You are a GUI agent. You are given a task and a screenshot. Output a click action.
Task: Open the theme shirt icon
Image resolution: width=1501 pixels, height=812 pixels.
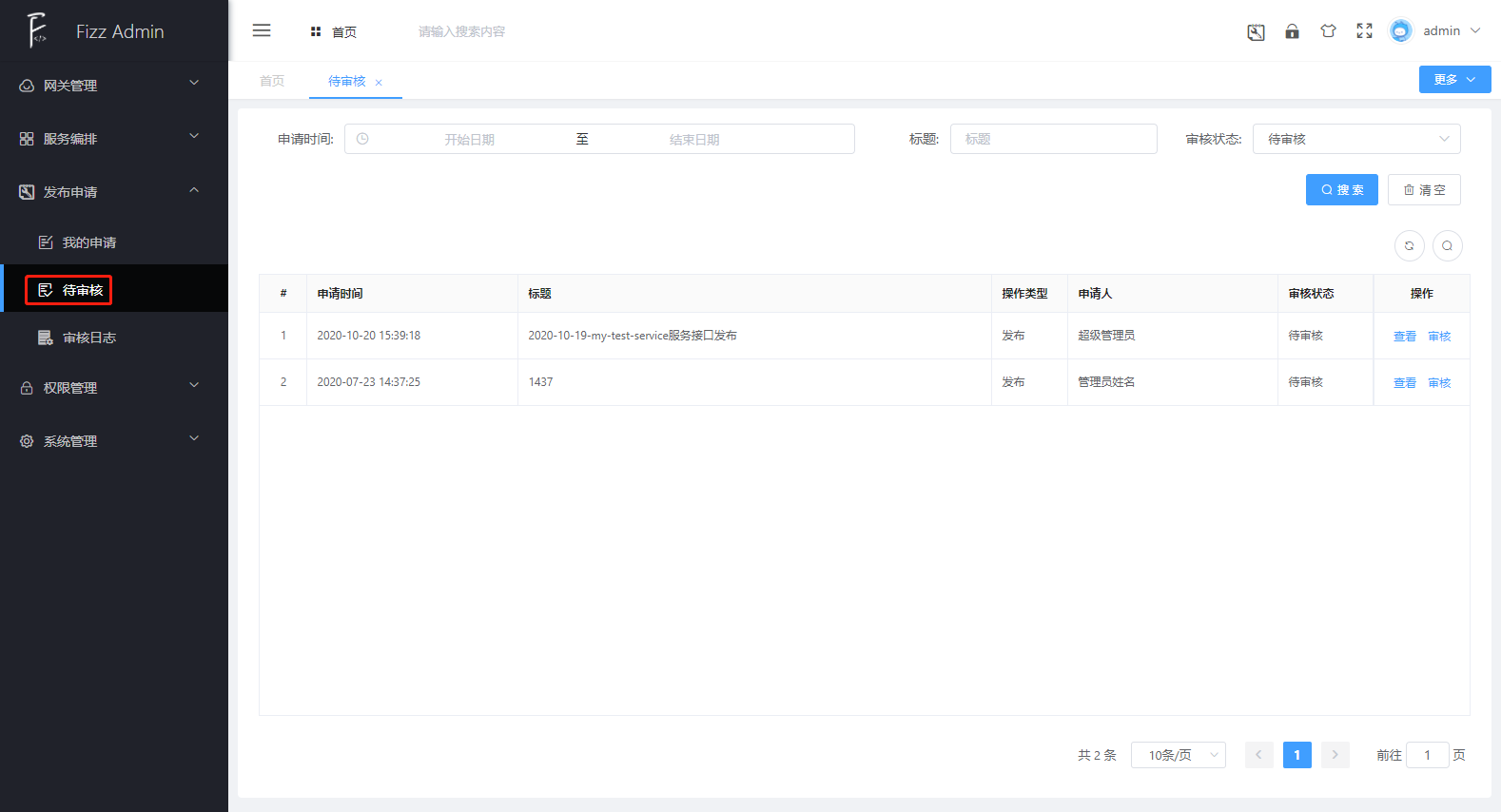pos(1328,31)
